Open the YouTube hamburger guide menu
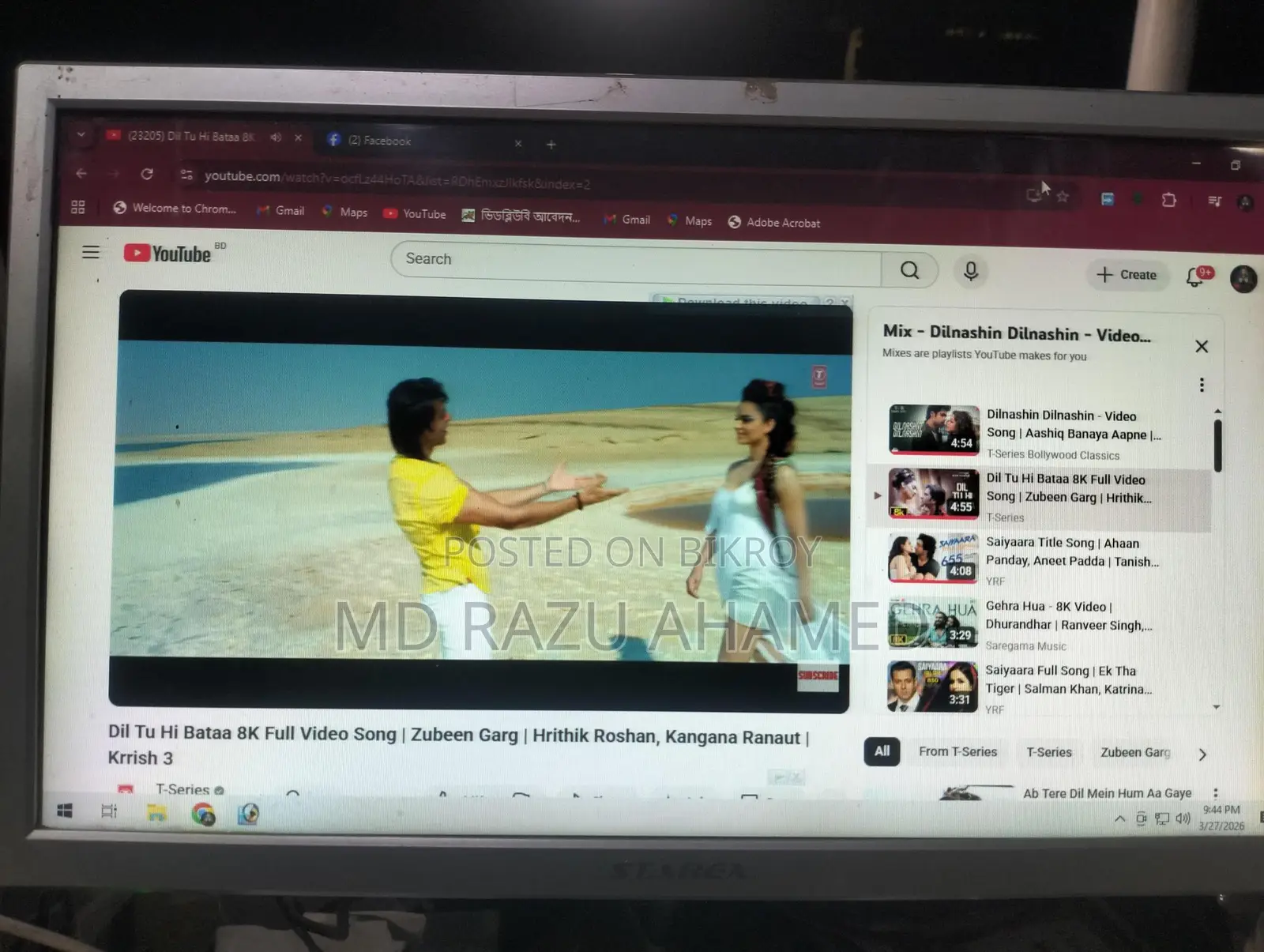Screen dimensions: 1264x952 91,252
